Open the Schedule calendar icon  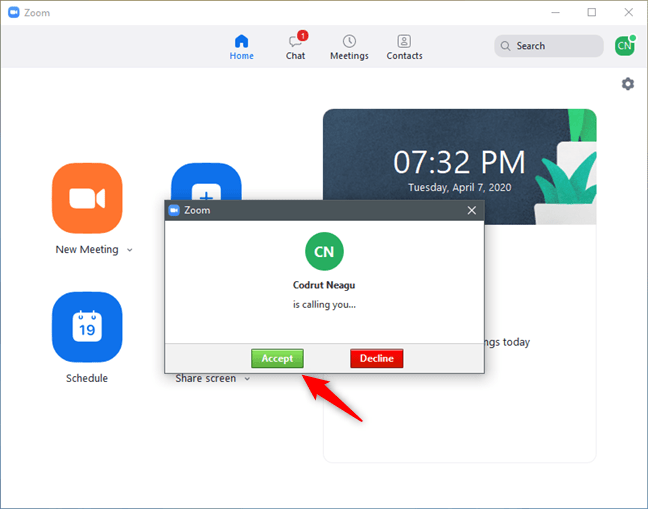click(87, 327)
